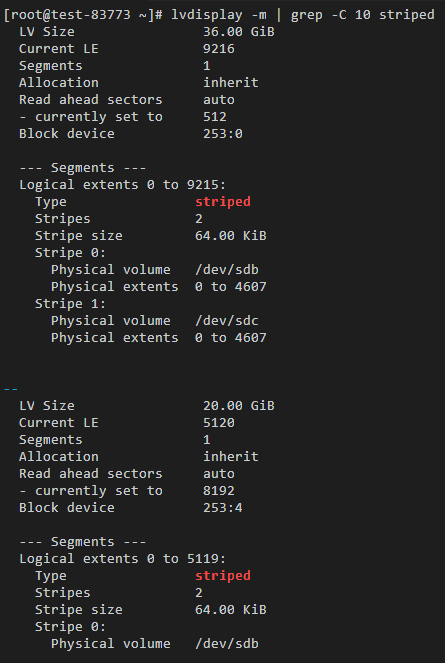Click the 'Stripe 1:' label
The width and height of the screenshot is (445, 663).
click(x=70, y=304)
